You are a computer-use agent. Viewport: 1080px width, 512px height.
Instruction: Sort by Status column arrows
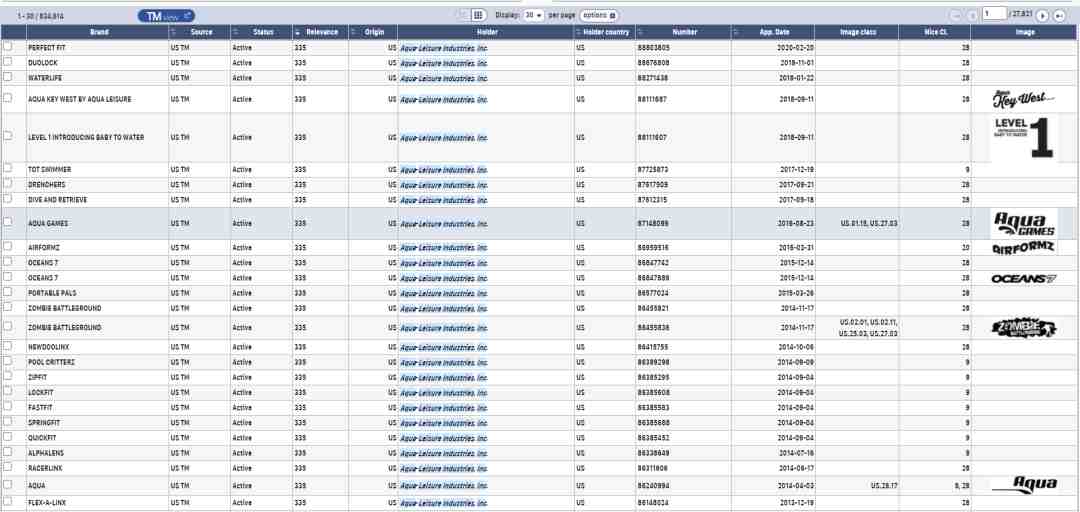(236, 32)
